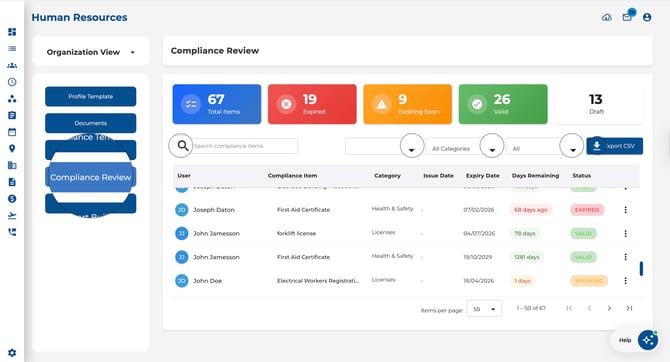
Task: Open the clipboard icon in sidebar
Action: tap(12, 115)
